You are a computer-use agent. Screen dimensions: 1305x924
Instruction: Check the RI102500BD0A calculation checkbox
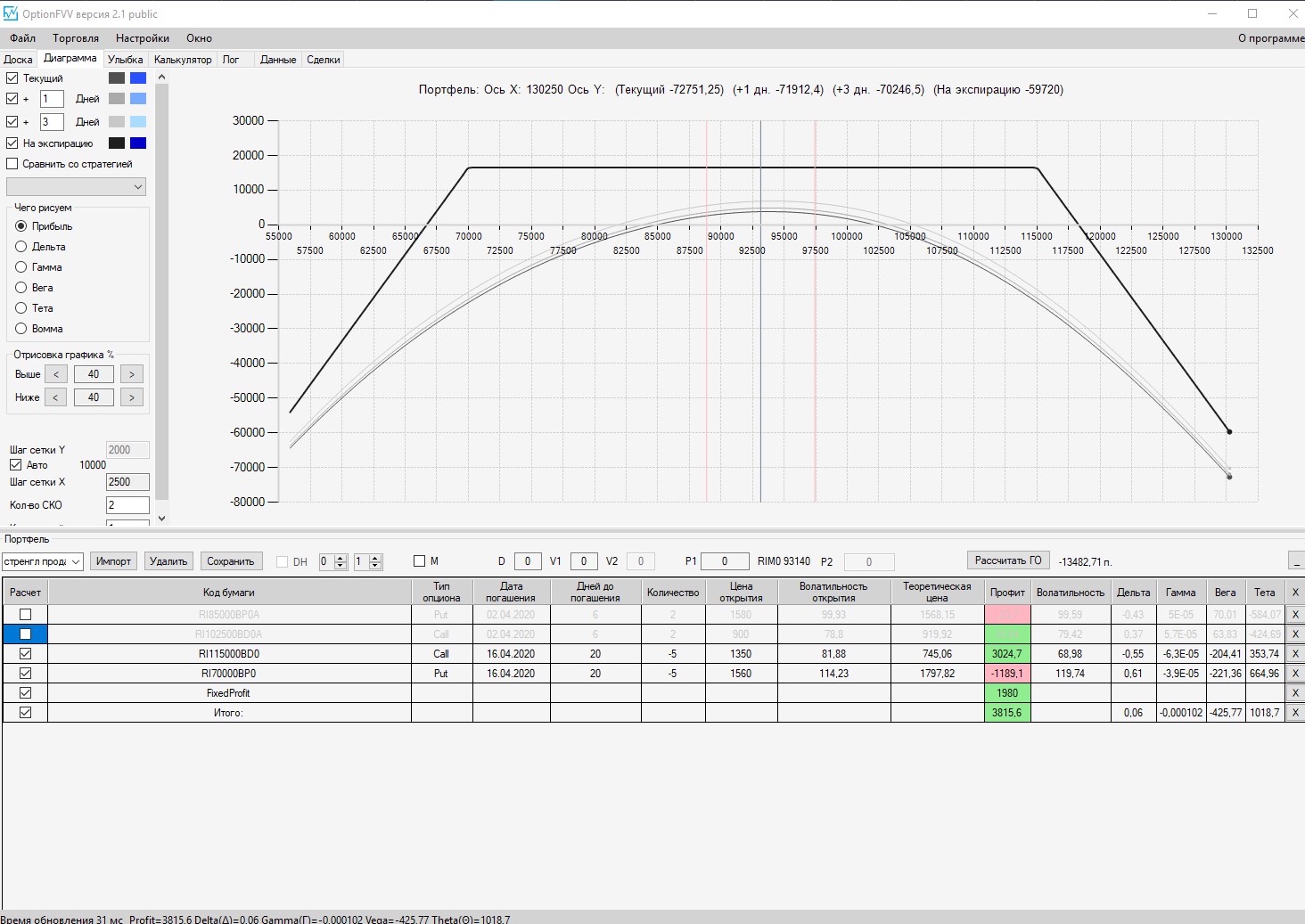pyautogui.click(x=26, y=634)
